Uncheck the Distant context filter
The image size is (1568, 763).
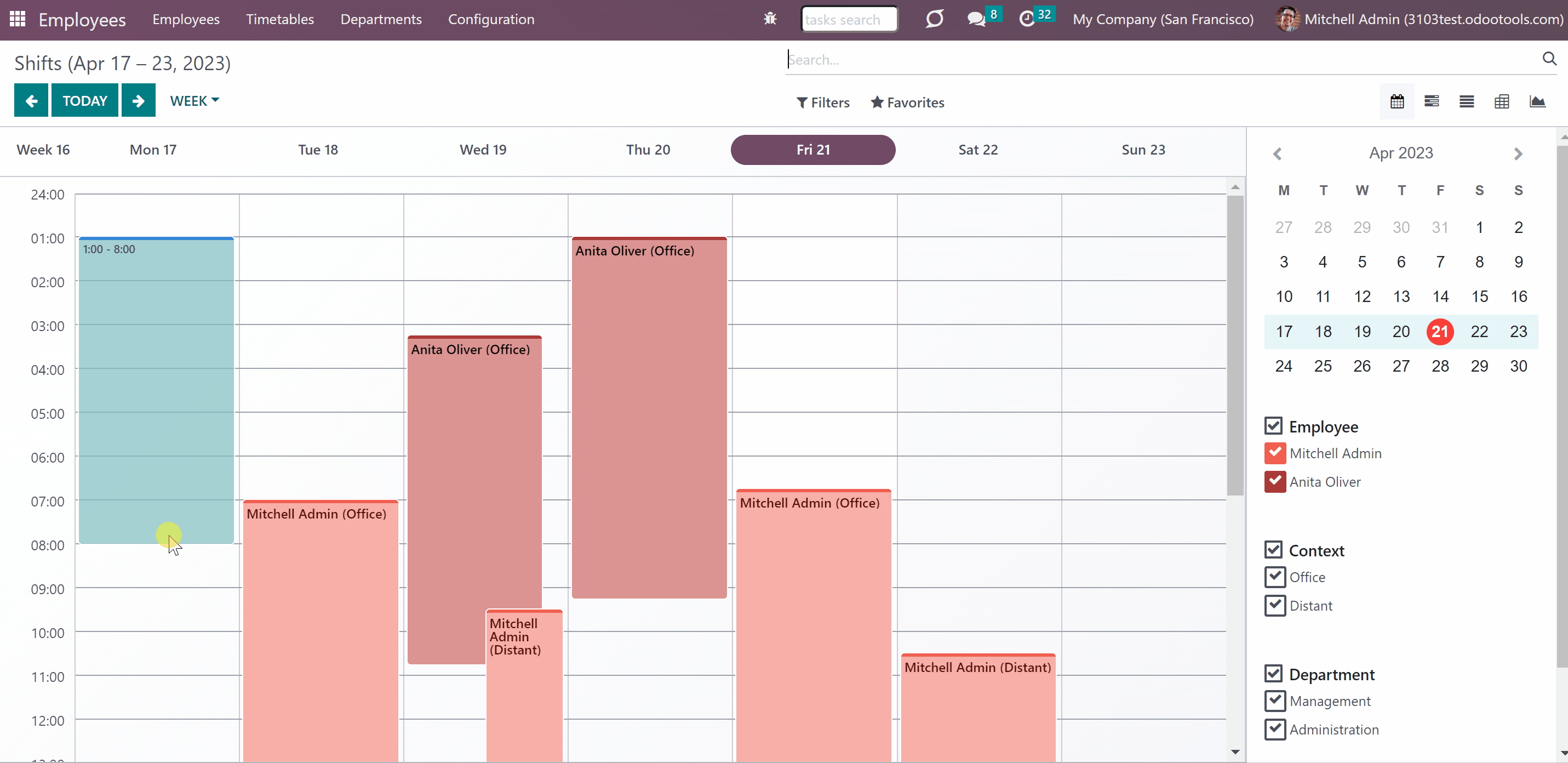1274,605
